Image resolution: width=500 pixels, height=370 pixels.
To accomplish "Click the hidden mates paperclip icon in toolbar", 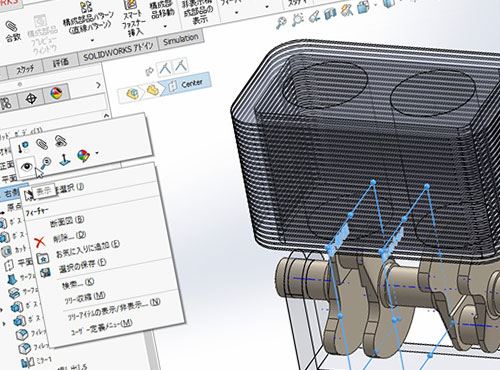I will pyautogui.click(x=60, y=141).
